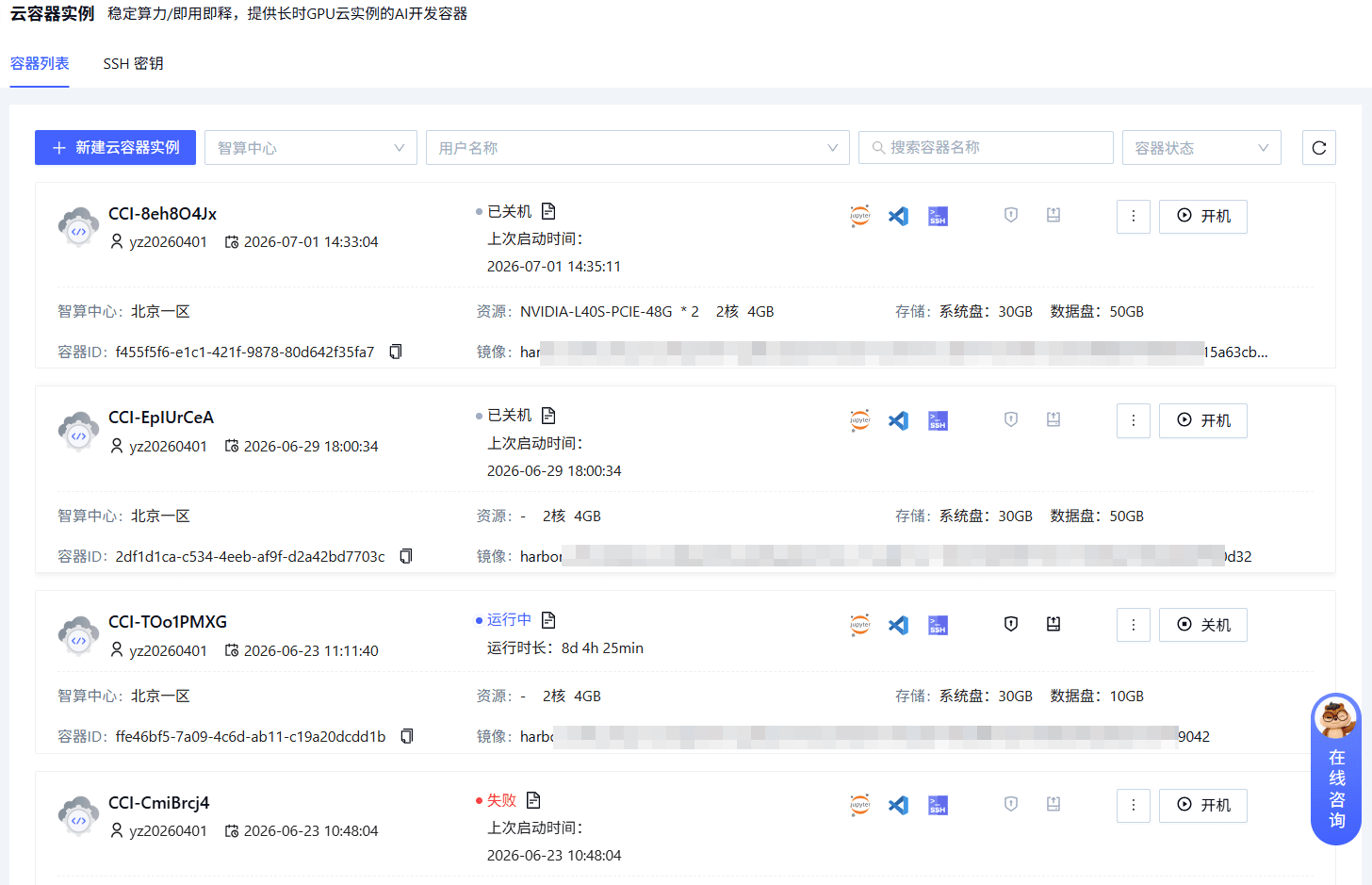Open 在线咨询 floating chat widget

click(1336, 769)
